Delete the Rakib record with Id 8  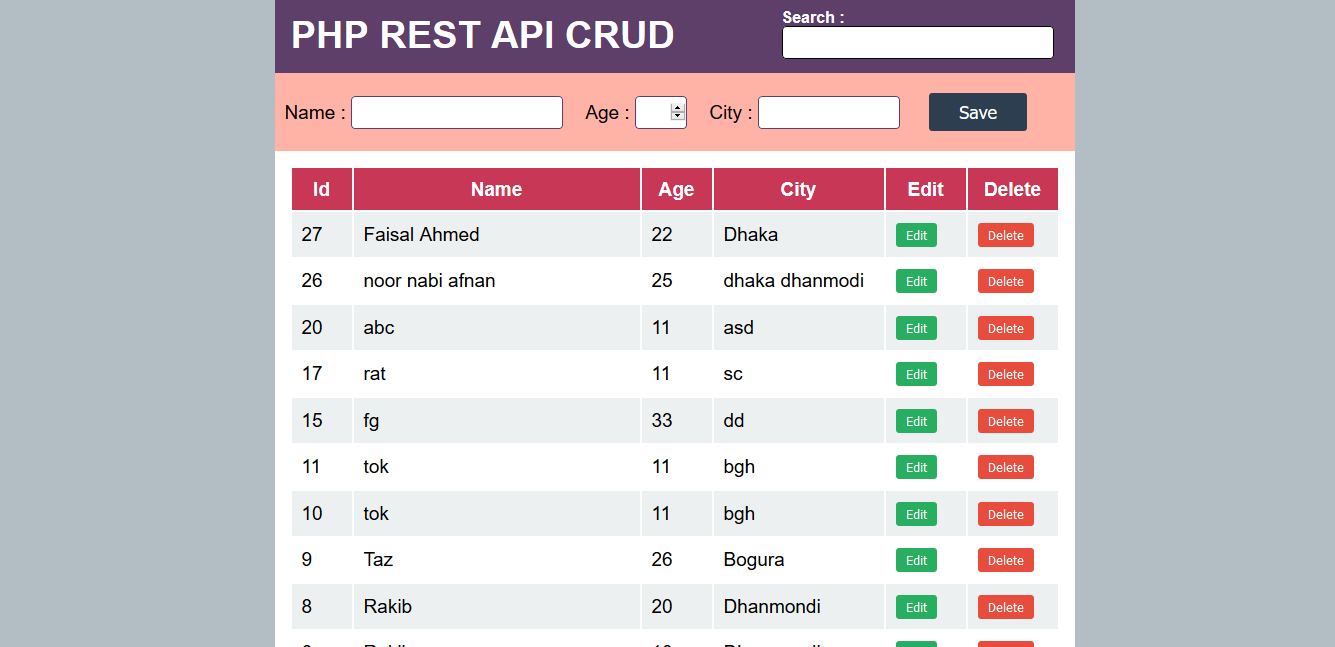pyautogui.click(x=1005, y=607)
